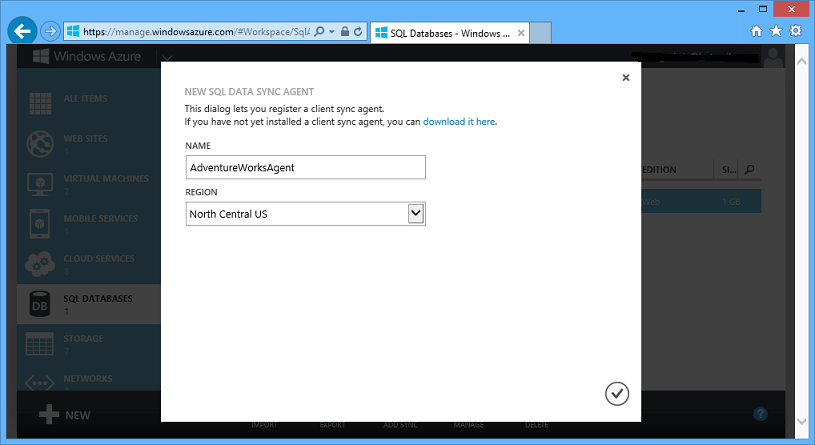Refresh the page using address bar icon
815x445 pixels.
(358, 32)
